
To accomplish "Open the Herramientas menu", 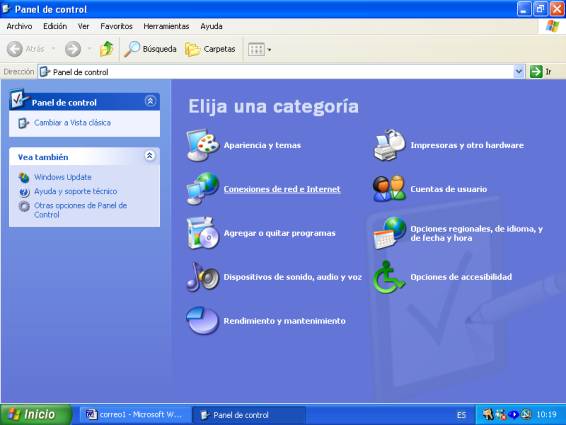I will click(x=166, y=26).
